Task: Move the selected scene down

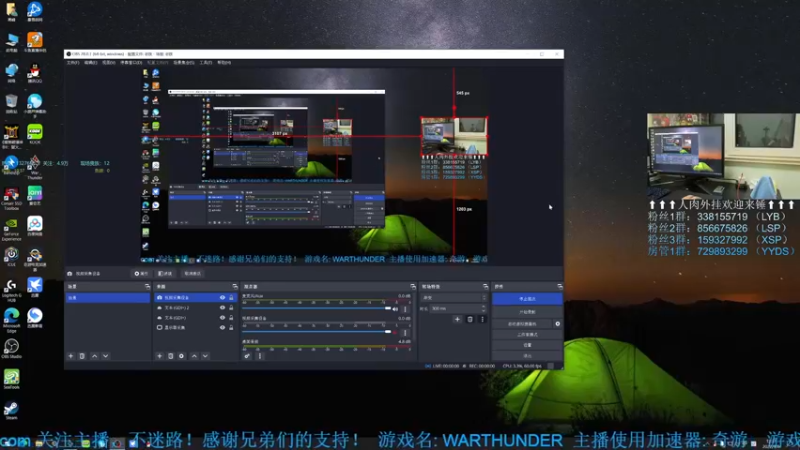Action: click(106, 356)
